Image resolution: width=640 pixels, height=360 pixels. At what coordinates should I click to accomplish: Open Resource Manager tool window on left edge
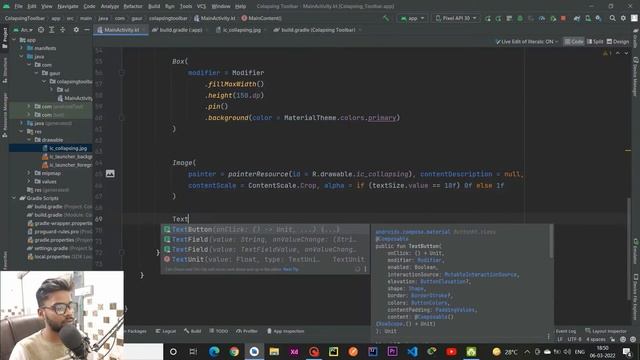coord(5,114)
